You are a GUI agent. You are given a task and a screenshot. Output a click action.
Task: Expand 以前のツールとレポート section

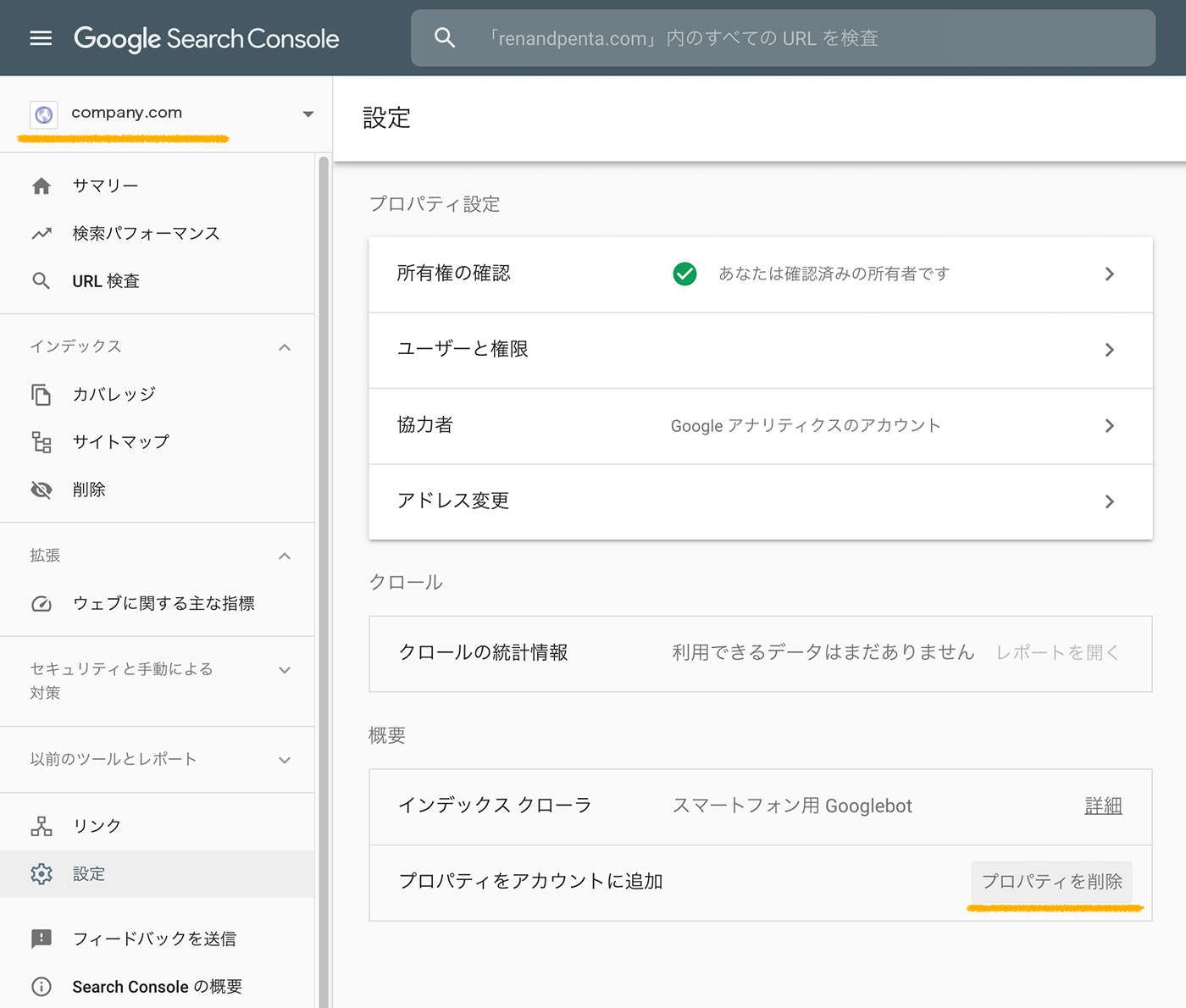coord(285,760)
